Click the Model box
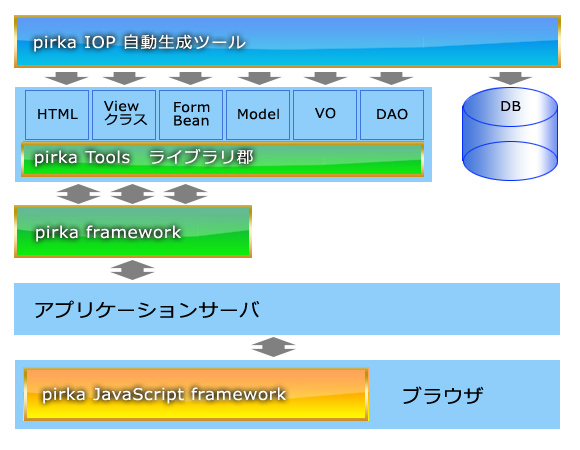Screen dimensions: 580x450 258,115
